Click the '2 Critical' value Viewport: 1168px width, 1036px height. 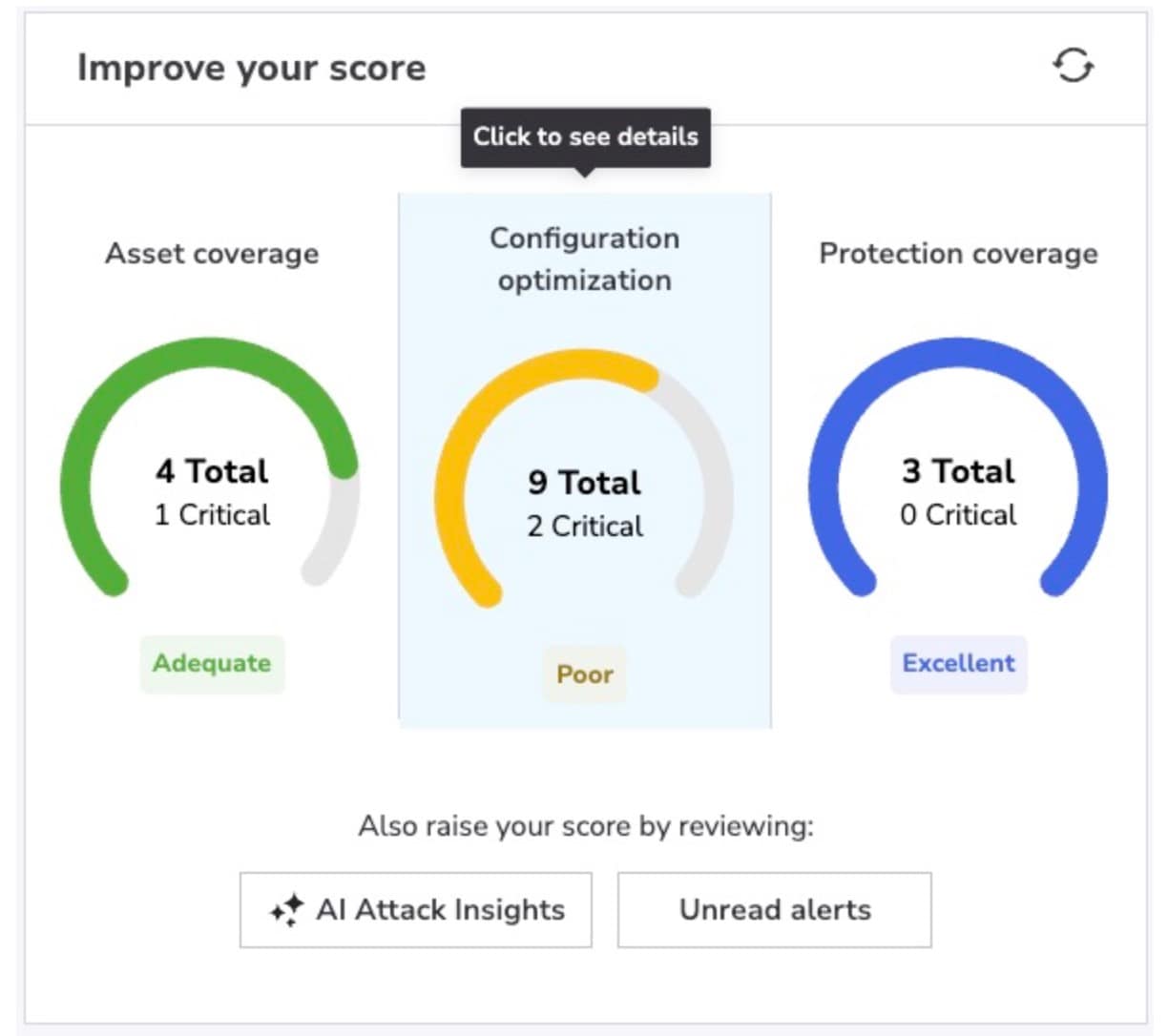point(585,527)
